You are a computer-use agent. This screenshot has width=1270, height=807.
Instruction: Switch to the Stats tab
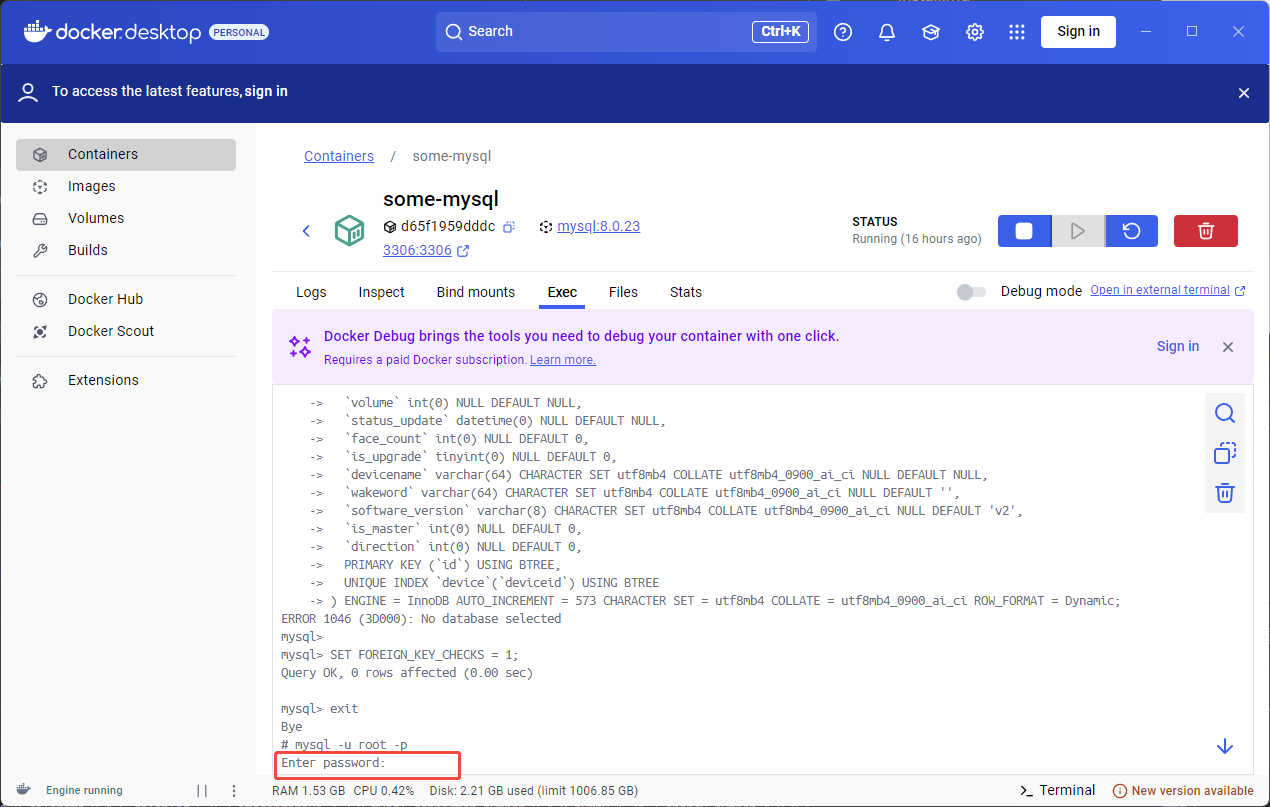point(686,293)
